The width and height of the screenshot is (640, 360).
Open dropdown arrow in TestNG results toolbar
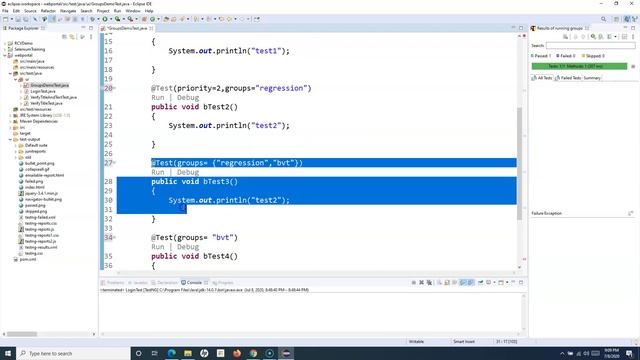[x=616, y=37]
